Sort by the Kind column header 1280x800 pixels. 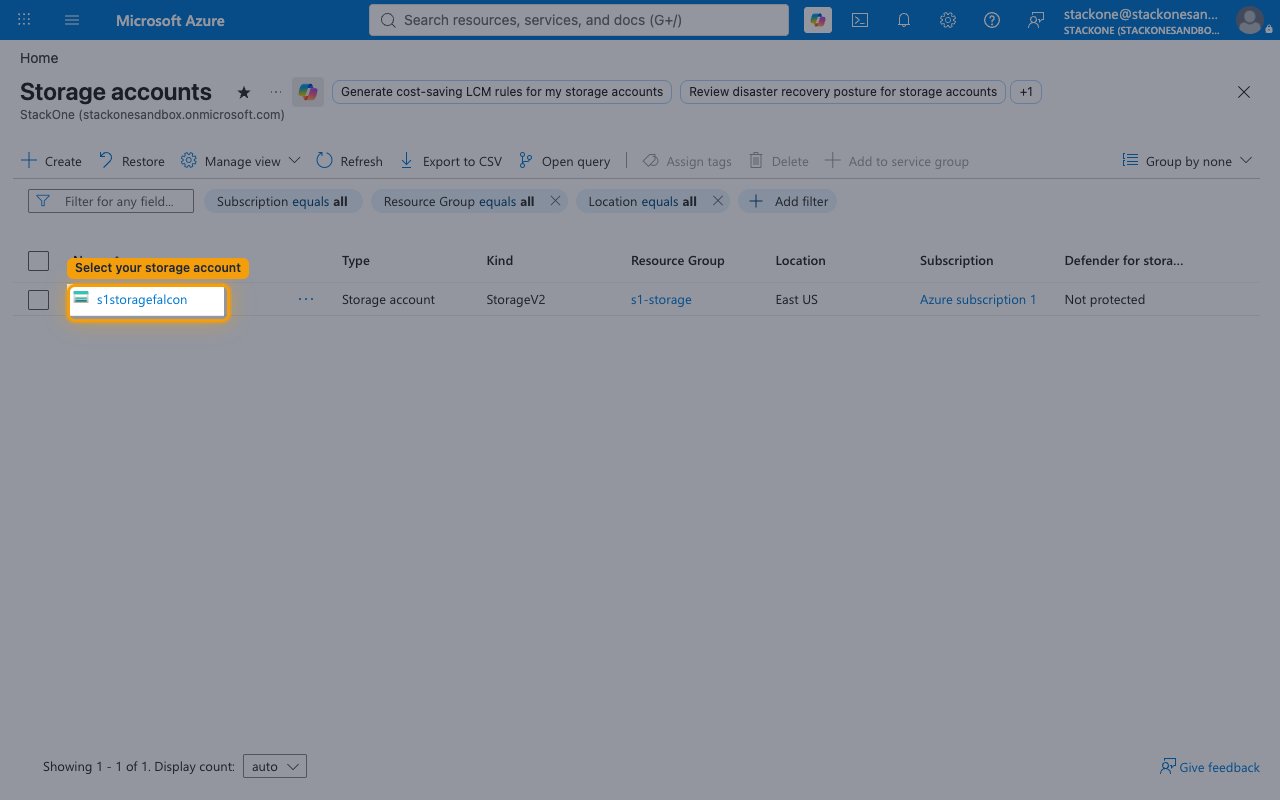coord(500,261)
